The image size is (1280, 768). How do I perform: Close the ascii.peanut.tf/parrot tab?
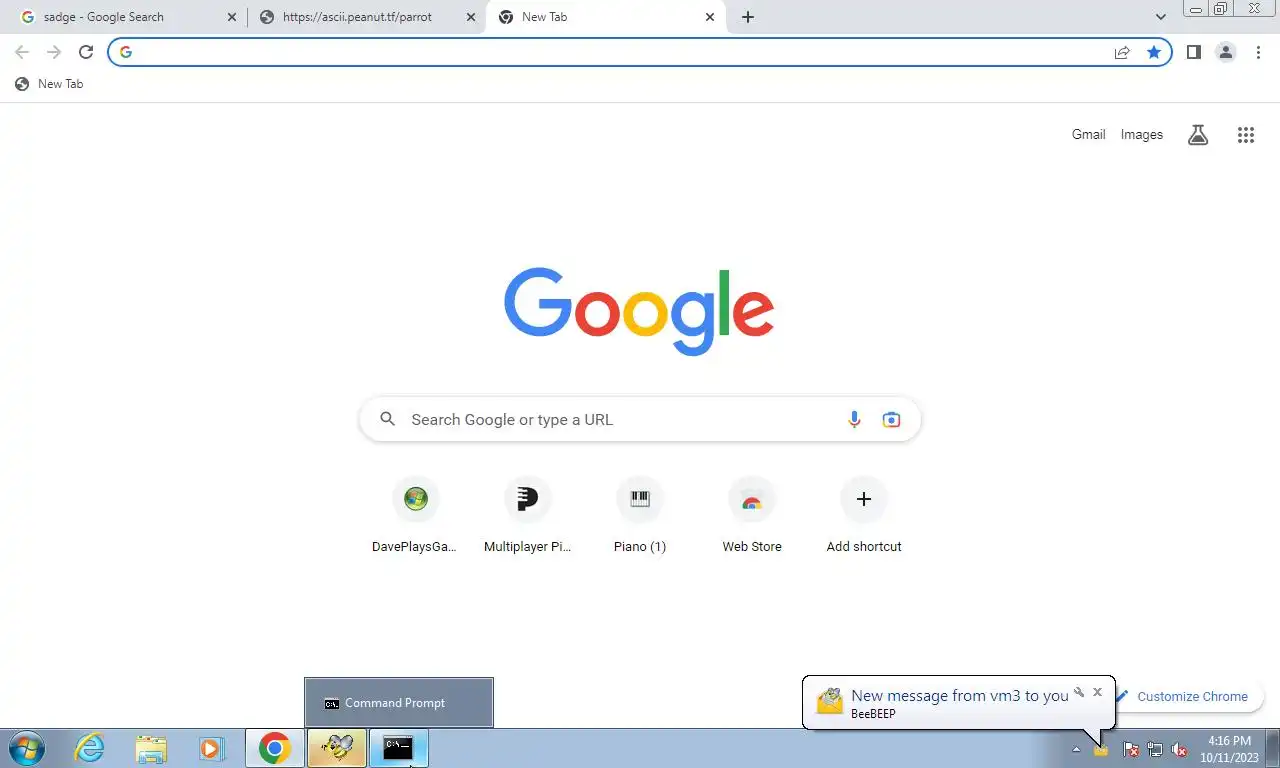tap(471, 17)
